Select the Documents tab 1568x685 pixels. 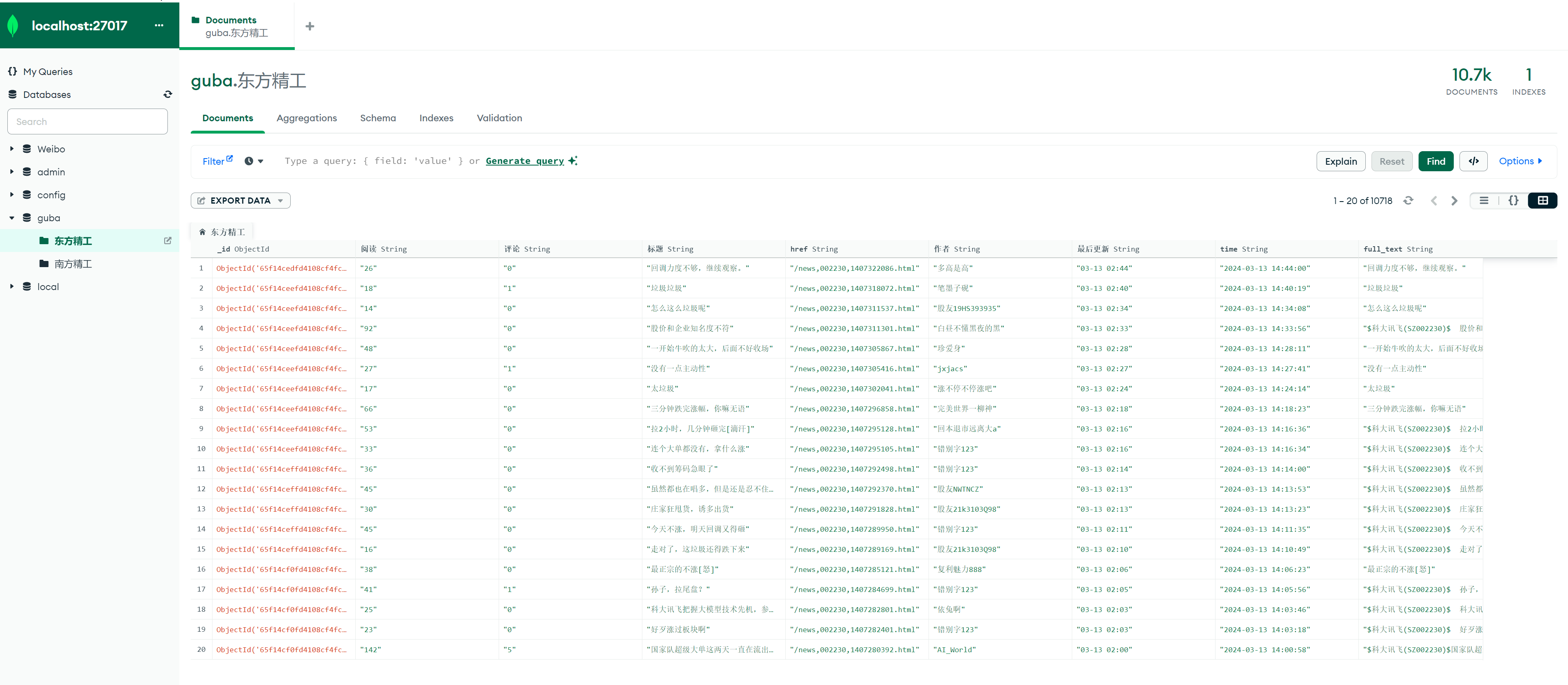coord(228,118)
